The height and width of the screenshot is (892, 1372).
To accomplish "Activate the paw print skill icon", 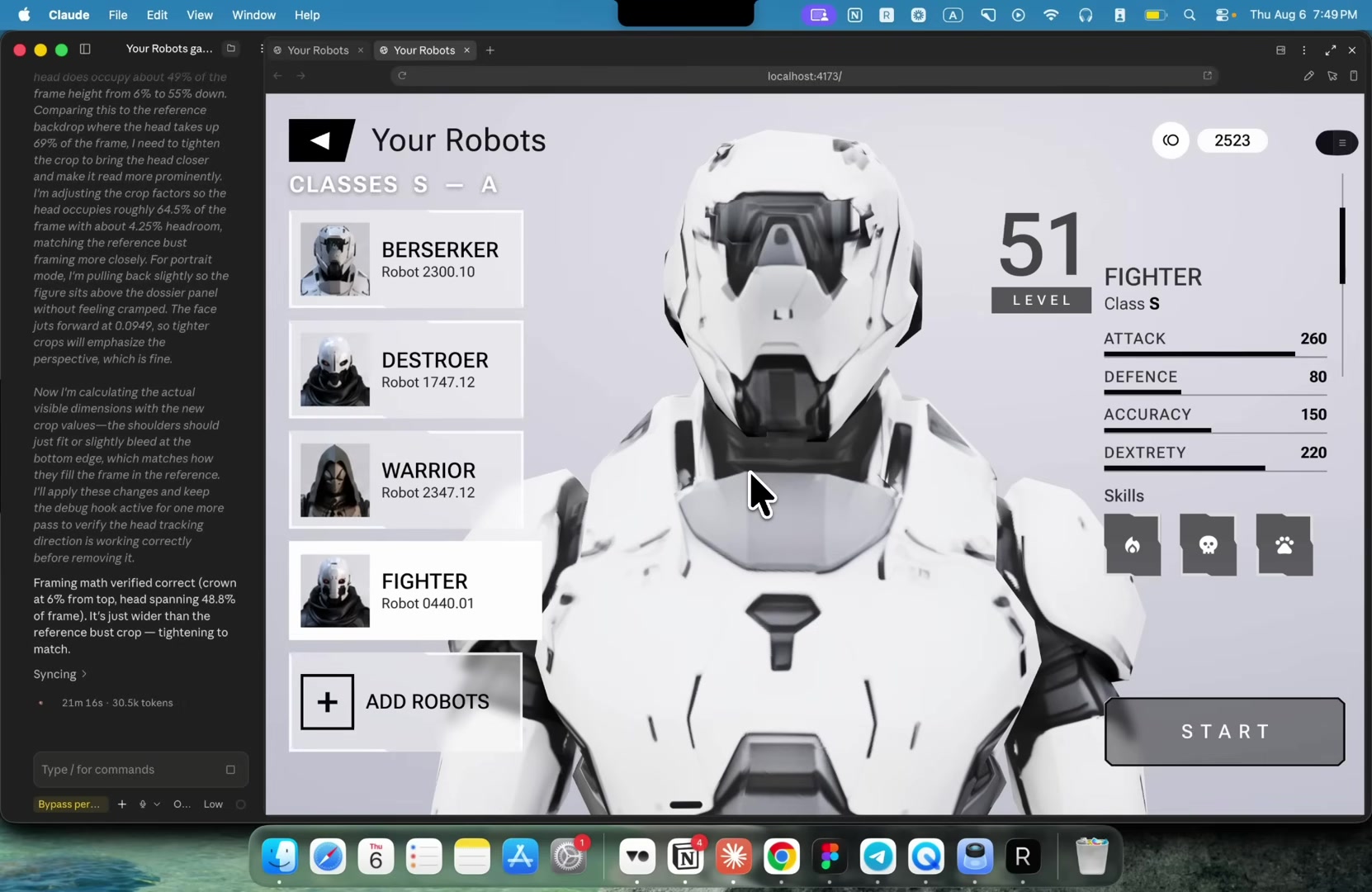I will coord(1284,545).
